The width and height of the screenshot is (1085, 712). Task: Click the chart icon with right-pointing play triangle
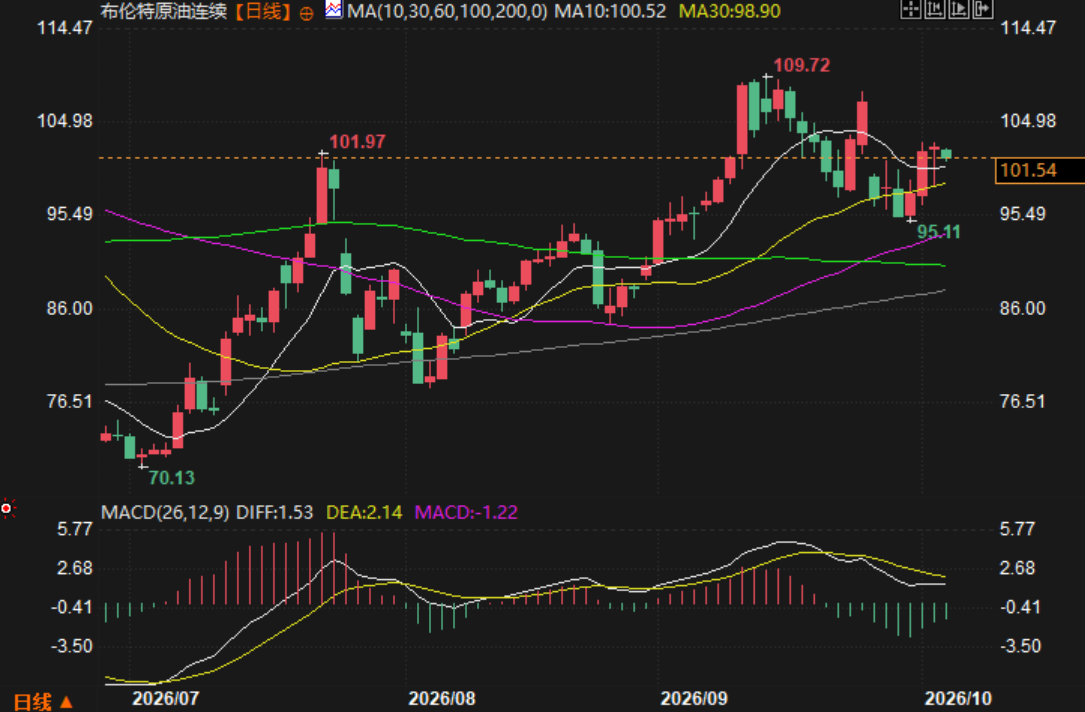[x=958, y=9]
